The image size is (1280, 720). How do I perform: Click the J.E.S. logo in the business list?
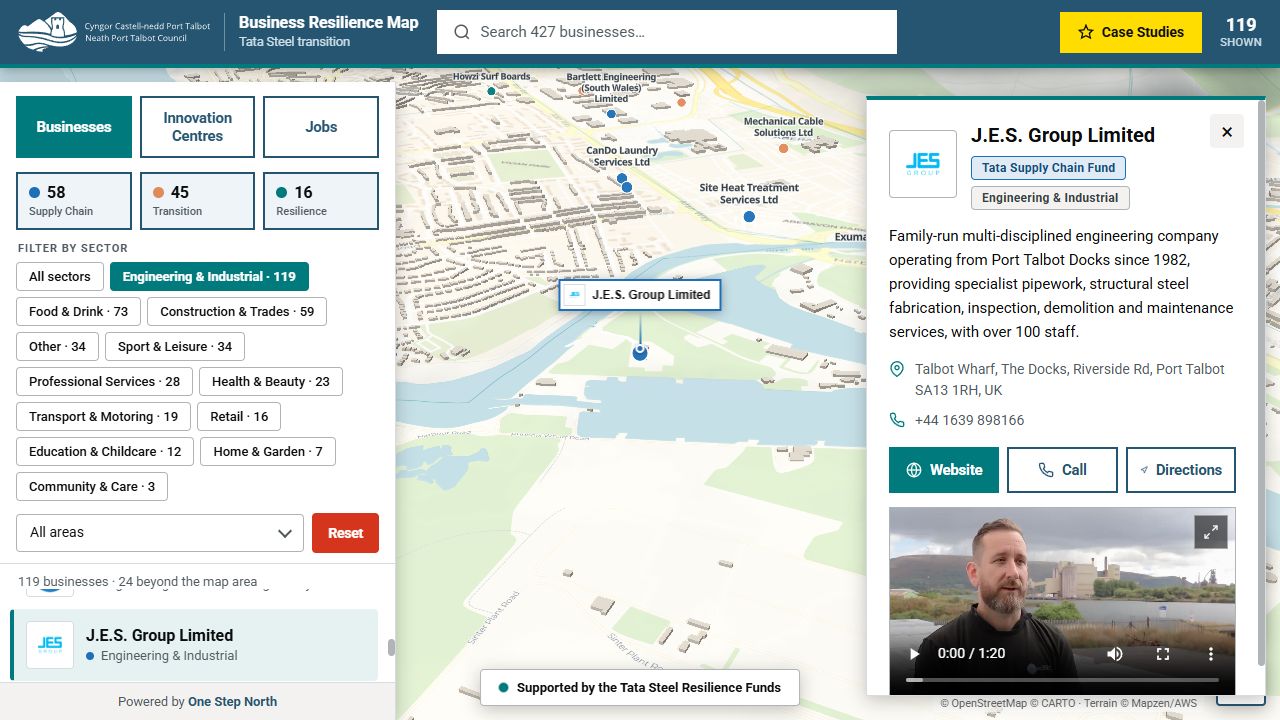(50, 645)
